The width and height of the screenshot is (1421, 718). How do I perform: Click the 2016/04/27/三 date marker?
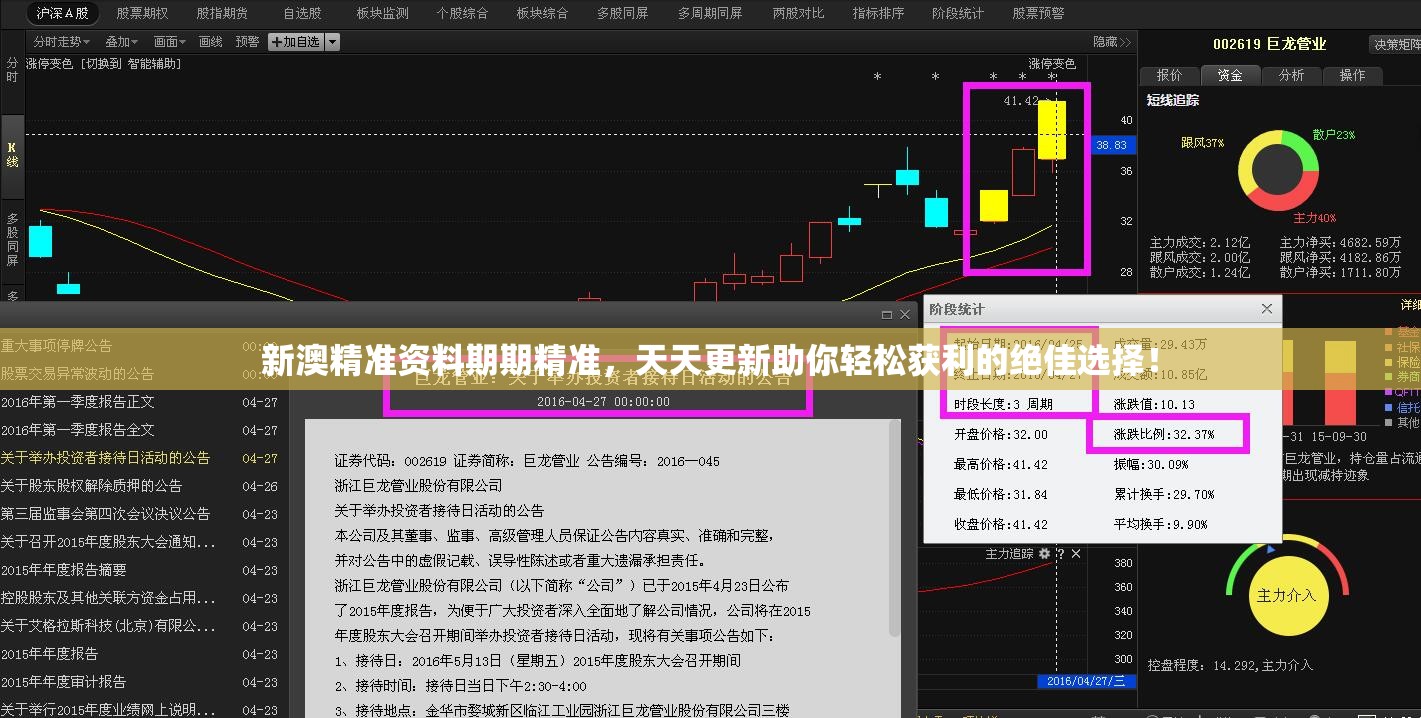[x=1086, y=681]
